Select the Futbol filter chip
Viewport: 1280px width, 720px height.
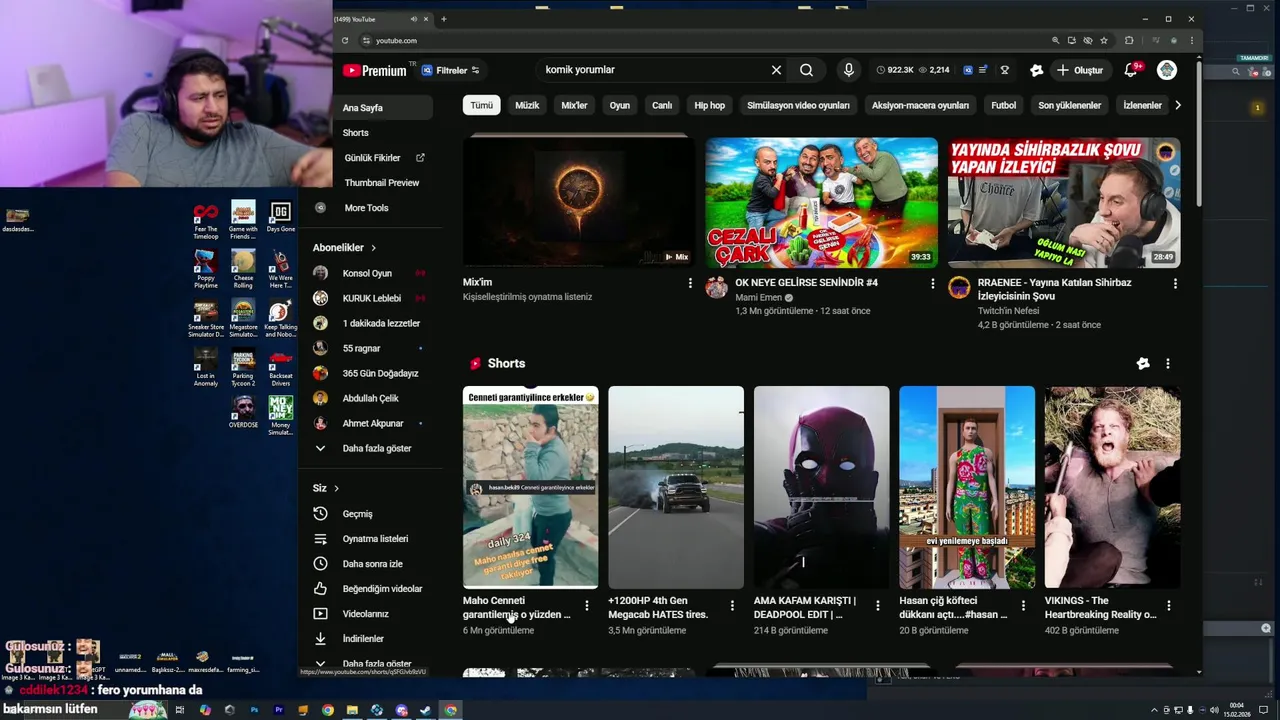[1003, 105]
